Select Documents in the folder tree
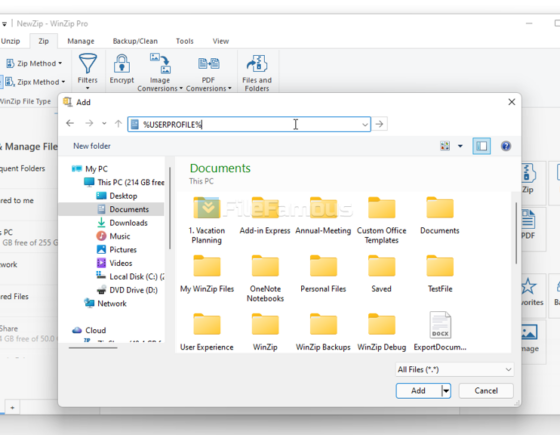This screenshot has height=435, width=560. (x=123, y=209)
